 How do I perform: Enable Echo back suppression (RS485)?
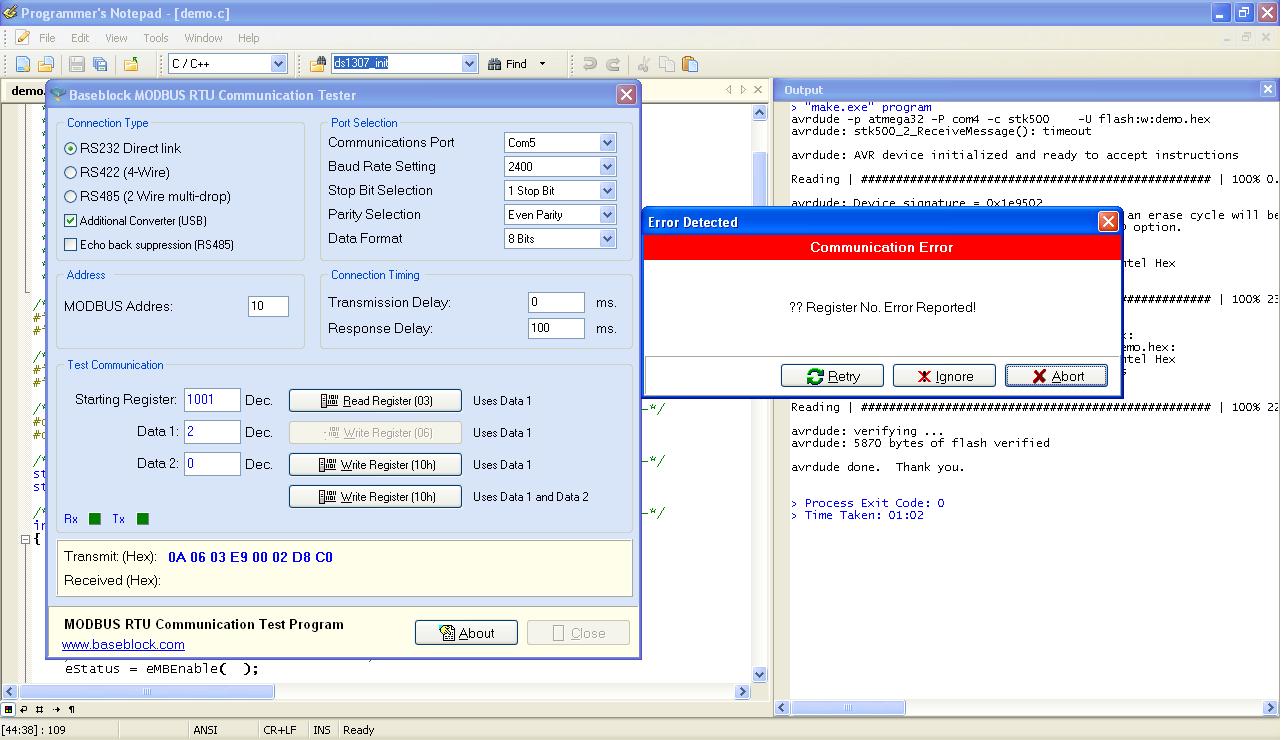coord(70,244)
